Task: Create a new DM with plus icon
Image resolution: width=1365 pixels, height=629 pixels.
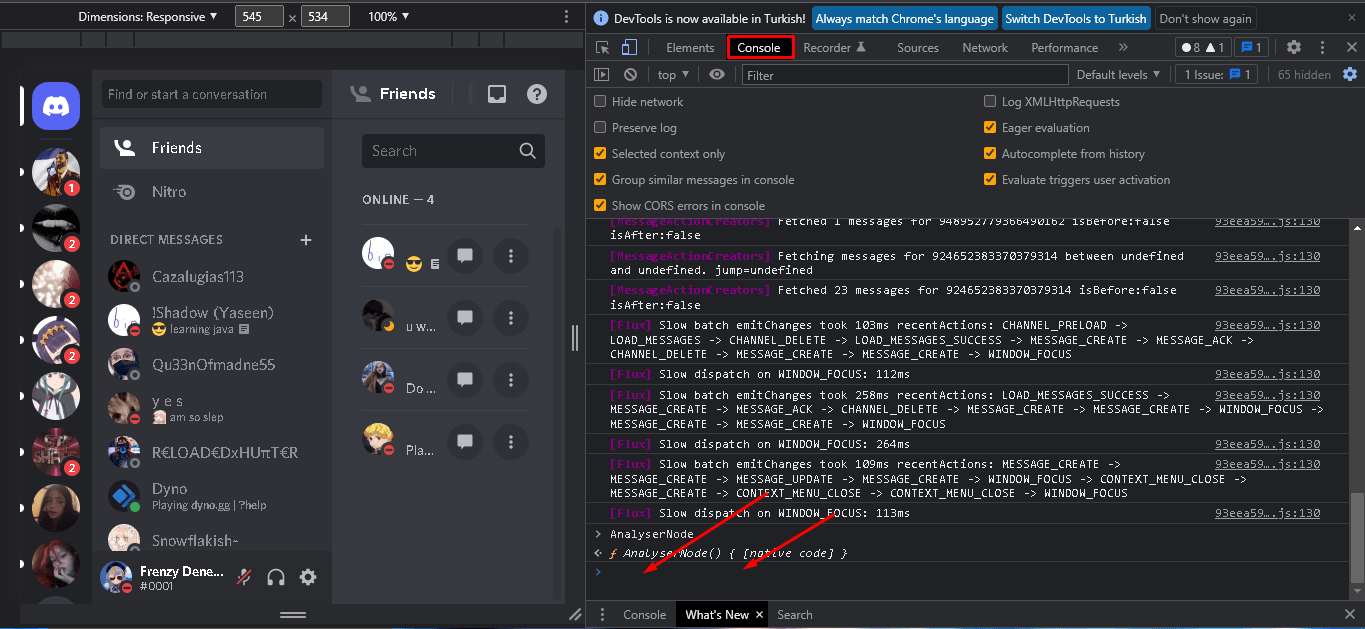Action: tap(306, 240)
